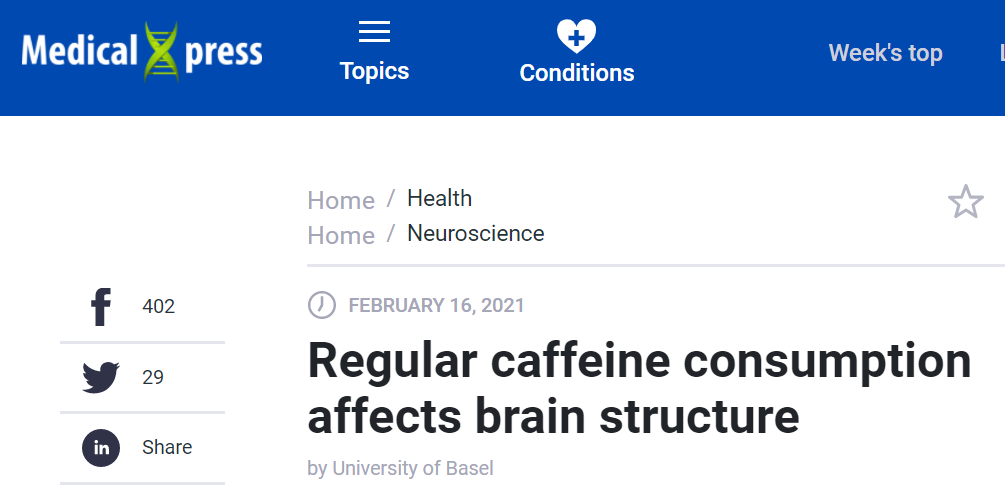The width and height of the screenshot is (1005, 500).
Task: Click the Conditions heart icon
Action: click(576, 36)
